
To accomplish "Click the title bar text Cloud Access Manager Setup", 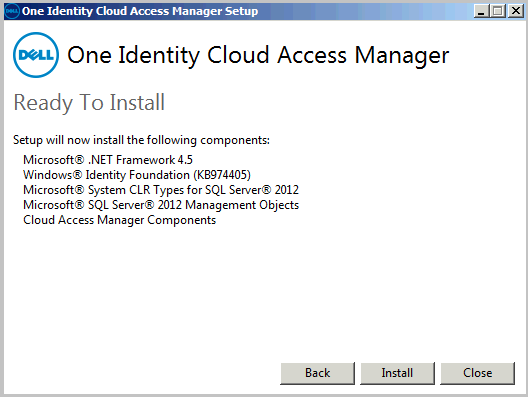I will point(177,11).
